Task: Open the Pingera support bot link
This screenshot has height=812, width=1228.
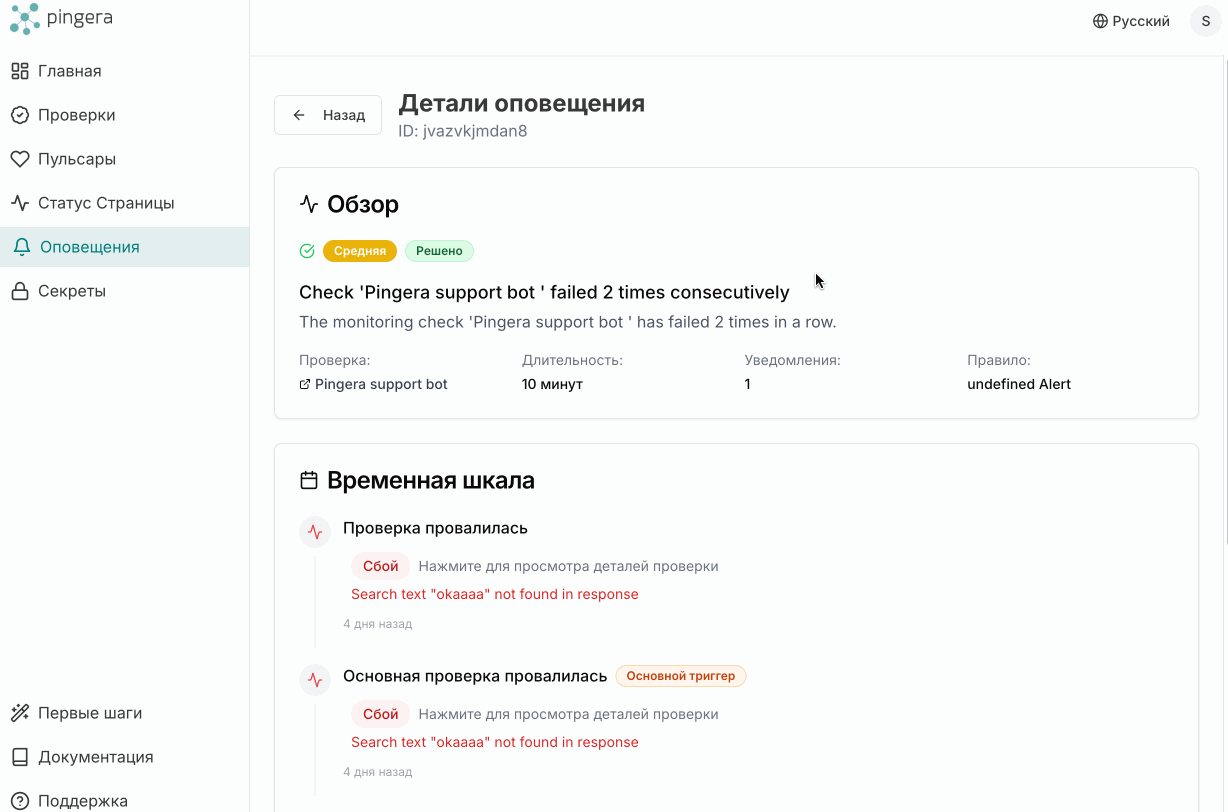Action: [381, 383]
